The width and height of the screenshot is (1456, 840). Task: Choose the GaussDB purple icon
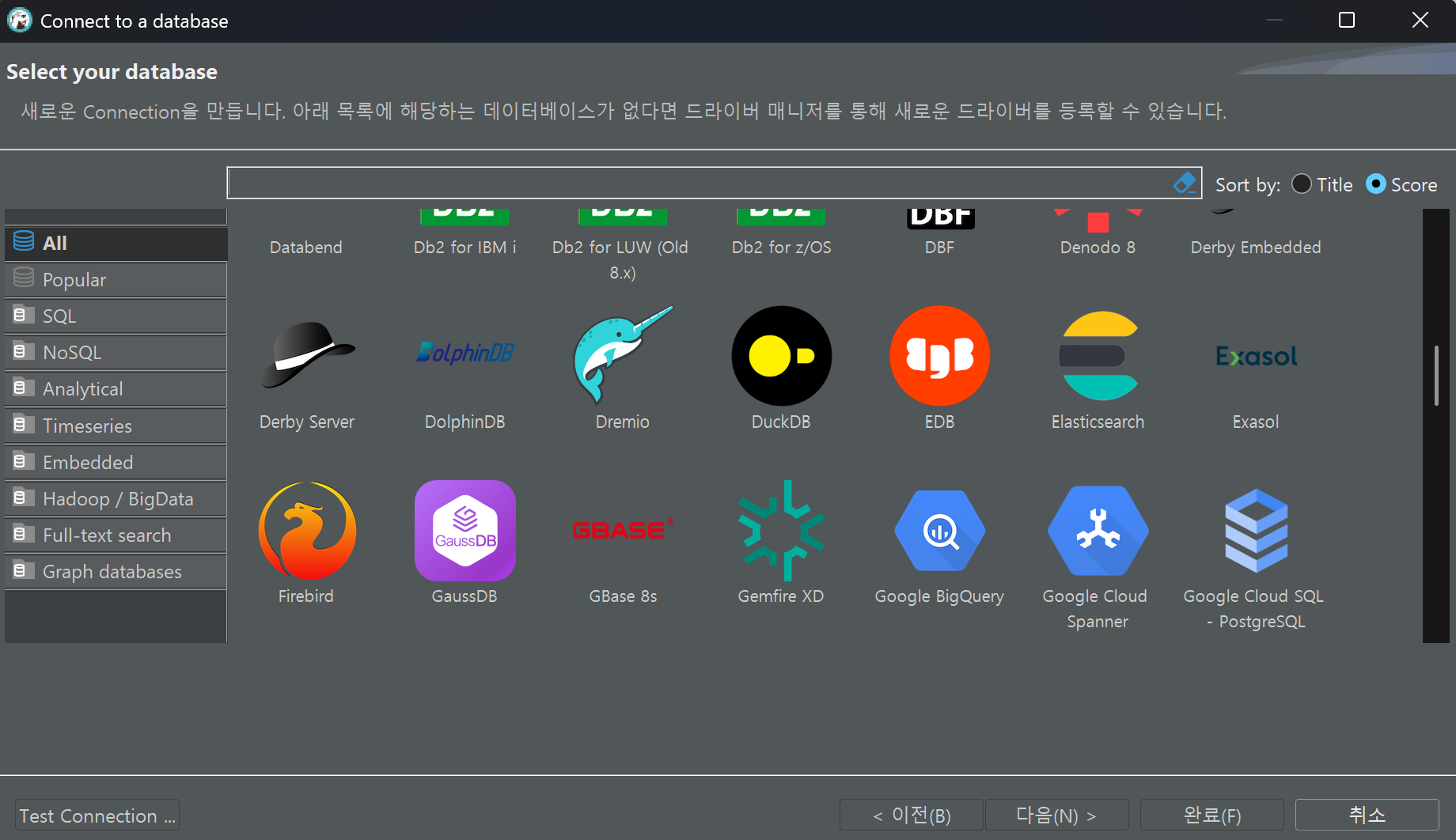point(465,531)
